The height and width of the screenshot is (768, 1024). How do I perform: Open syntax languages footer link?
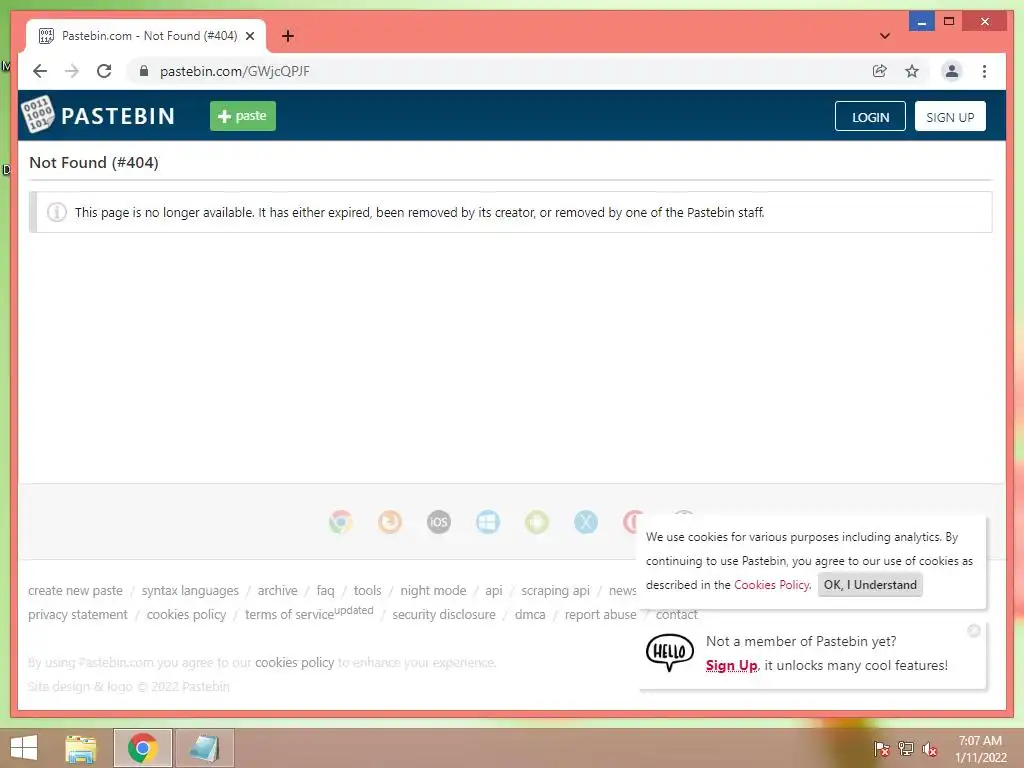pos(190,590)
